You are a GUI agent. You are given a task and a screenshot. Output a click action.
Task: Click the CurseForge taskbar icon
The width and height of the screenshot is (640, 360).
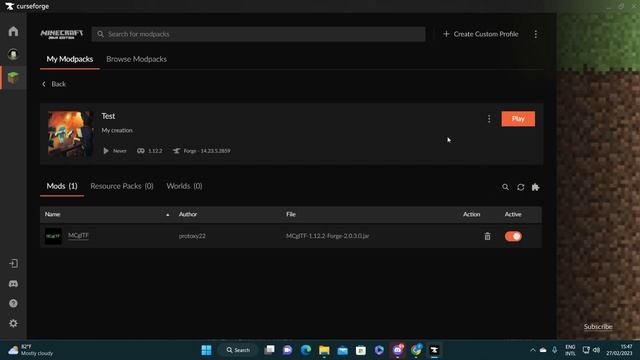coord(434,350)
